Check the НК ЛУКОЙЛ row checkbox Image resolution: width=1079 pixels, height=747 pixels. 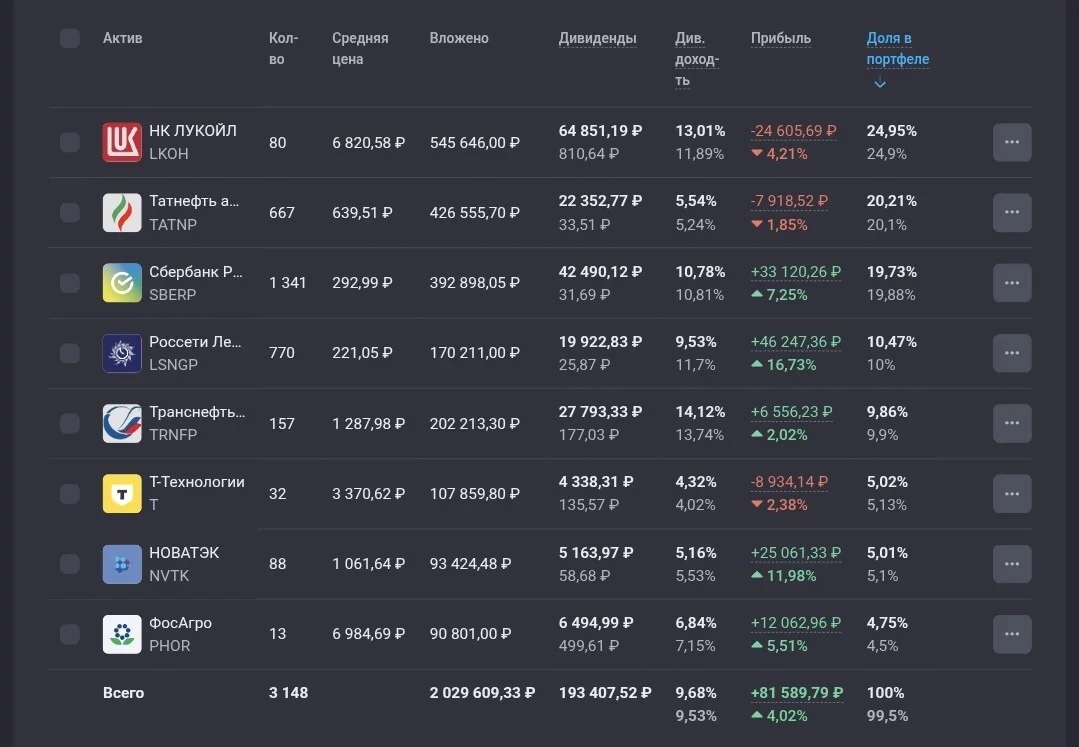tap(70, 142)
